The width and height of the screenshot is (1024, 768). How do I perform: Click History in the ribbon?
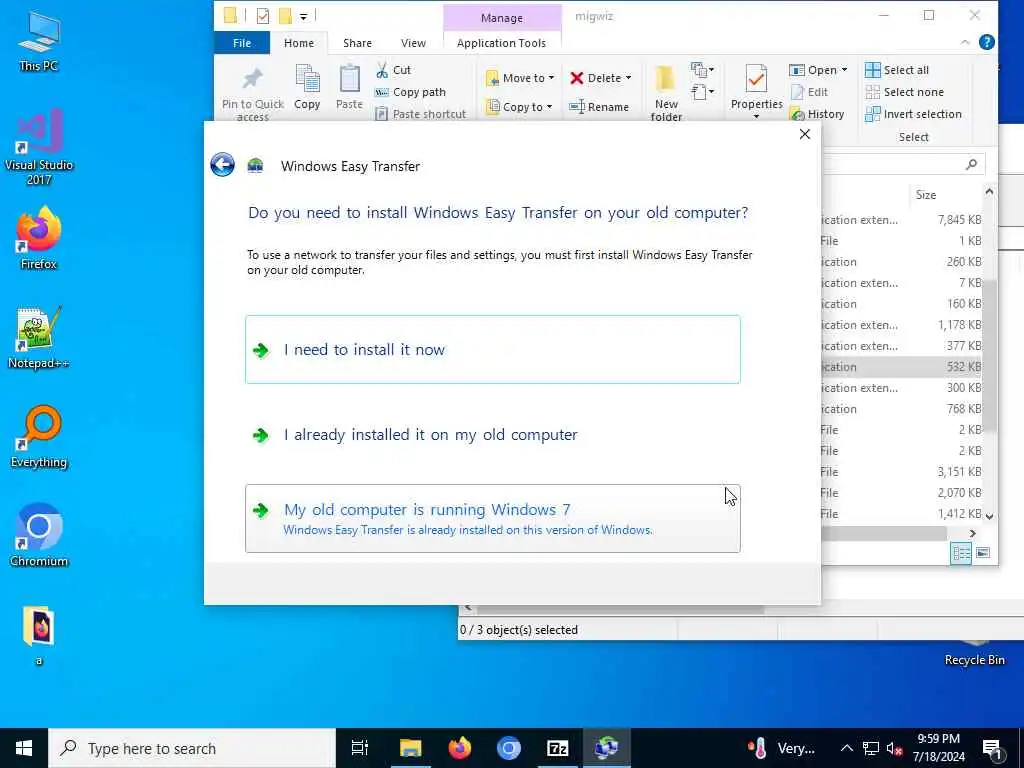(x=818, y=114)
